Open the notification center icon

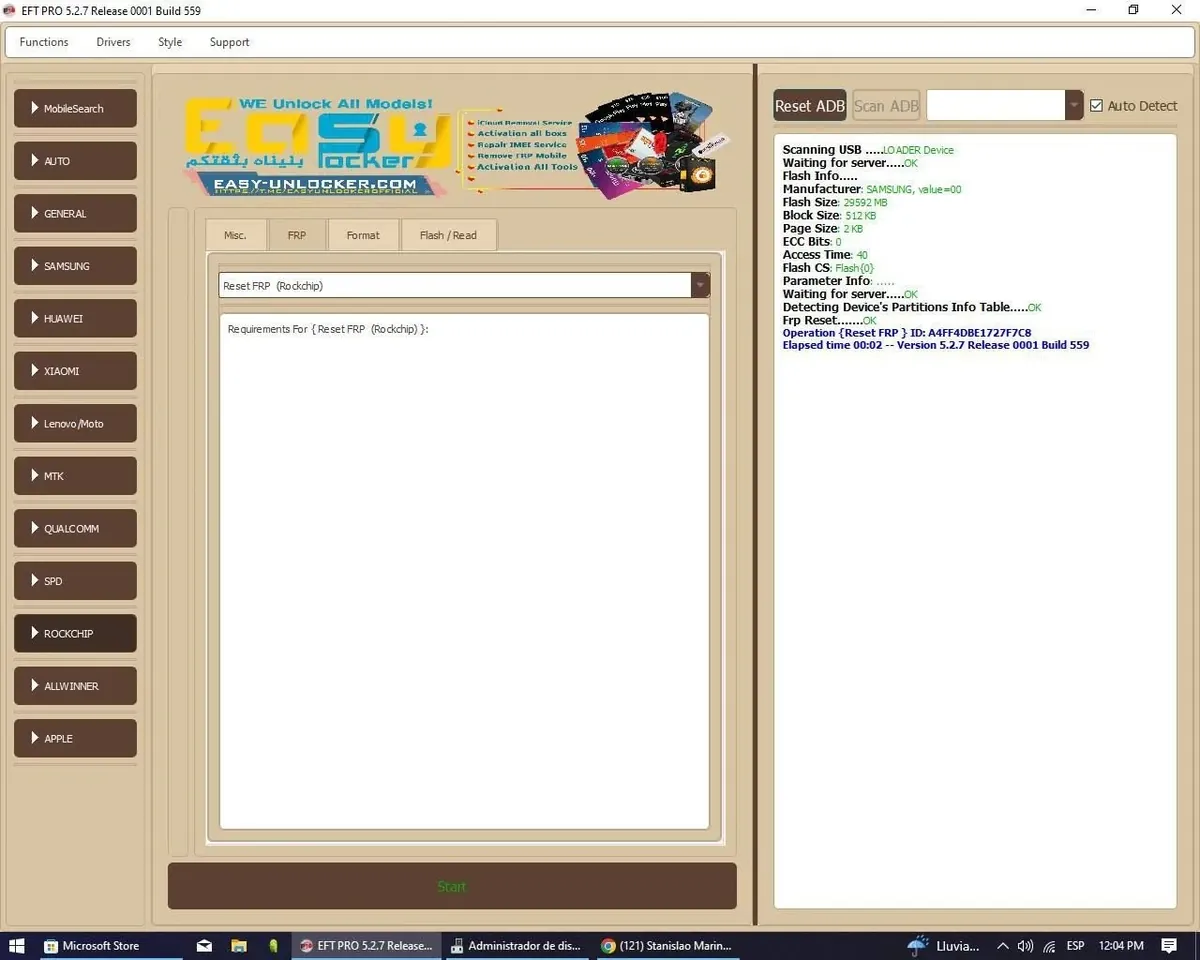[x=1169, y=945]
